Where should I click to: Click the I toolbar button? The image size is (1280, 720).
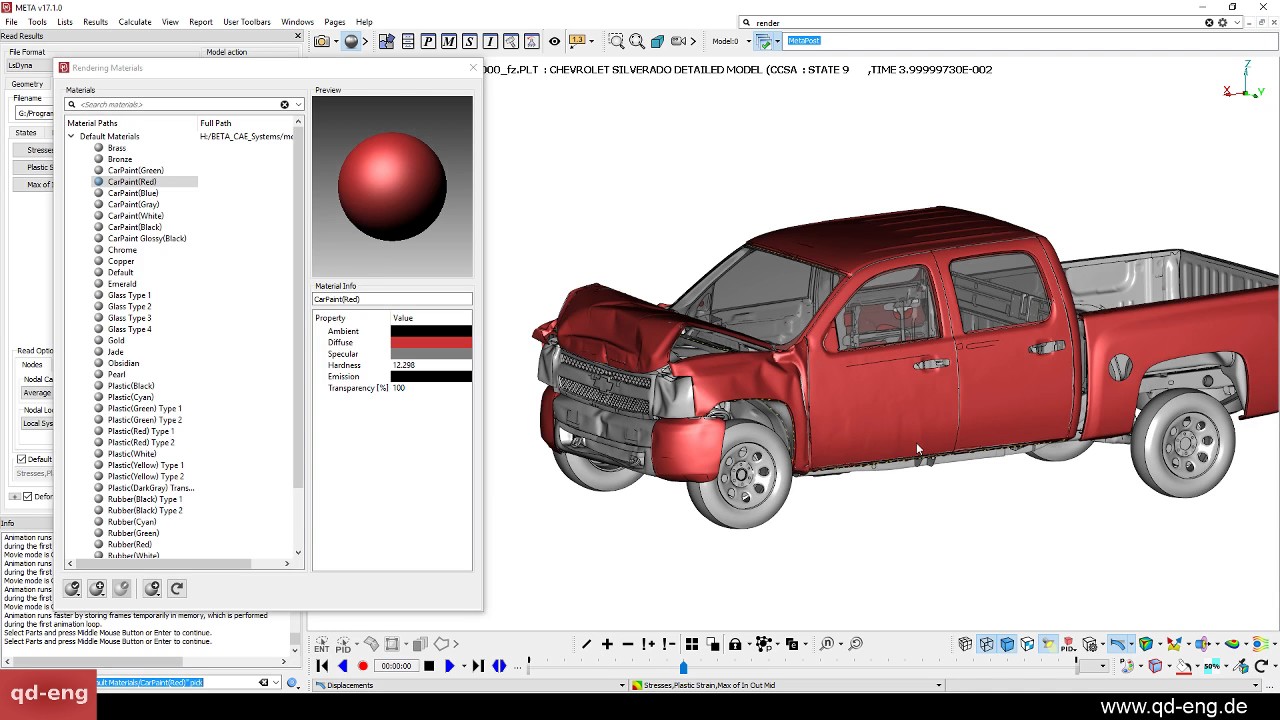click(x=490, y=41)
